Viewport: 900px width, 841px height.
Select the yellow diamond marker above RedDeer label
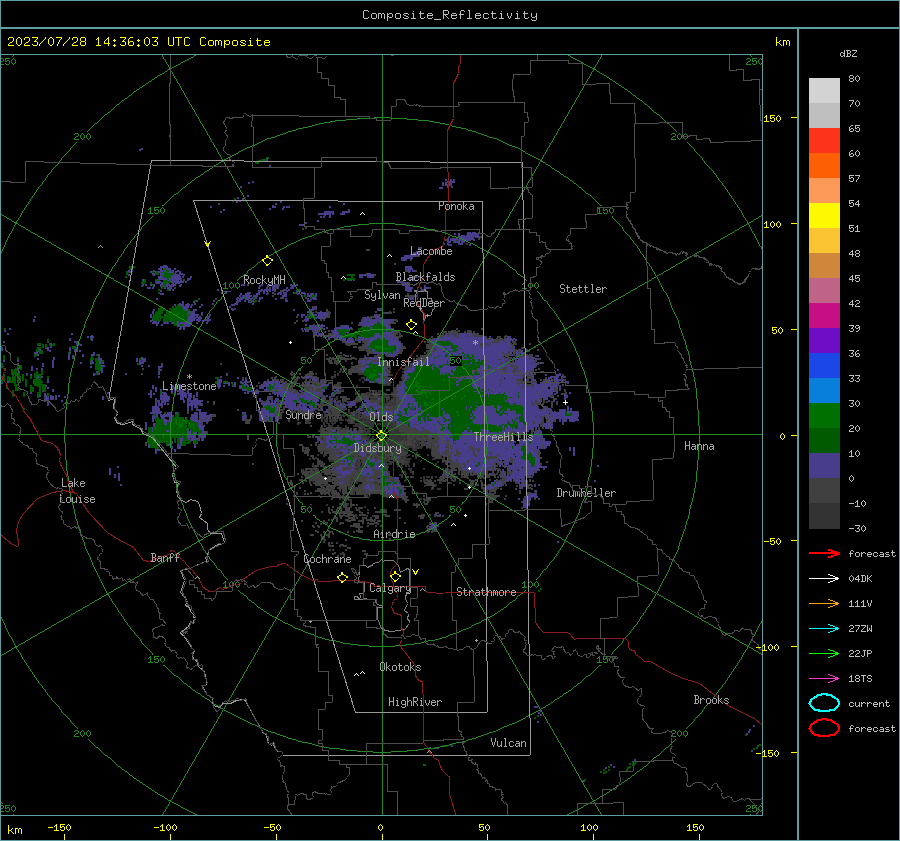coord(412,325)
